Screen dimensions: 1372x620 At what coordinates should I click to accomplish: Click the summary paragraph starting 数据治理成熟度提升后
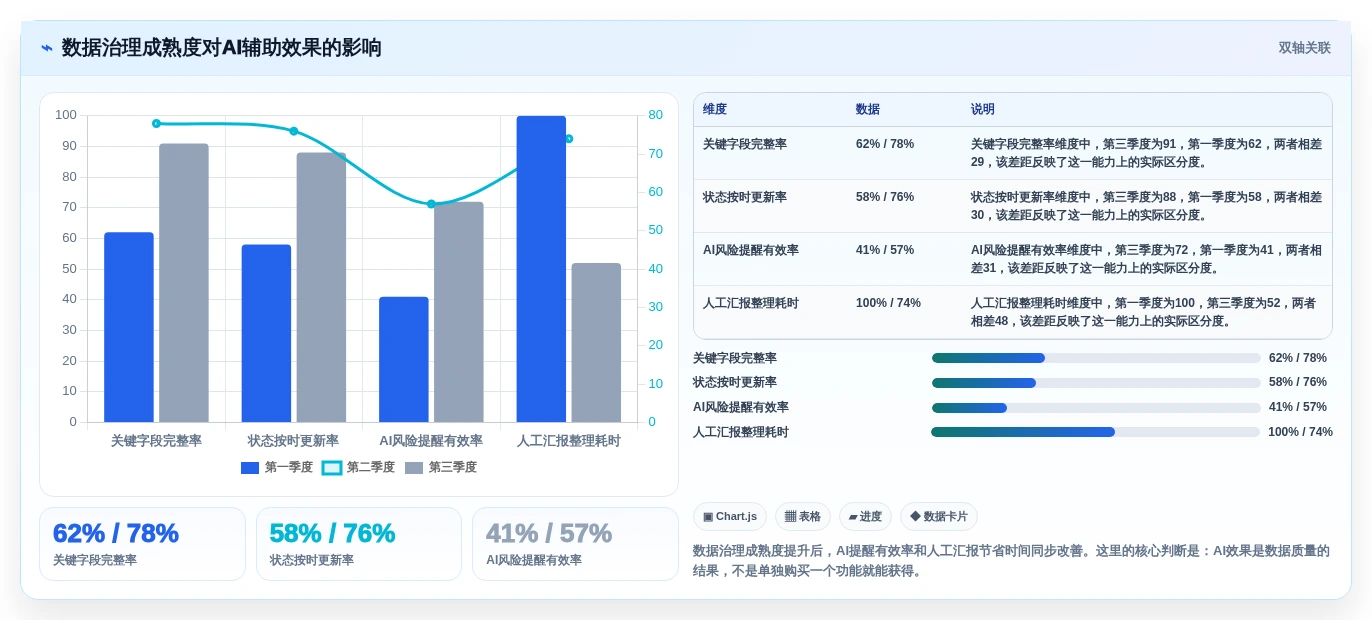1011,561
